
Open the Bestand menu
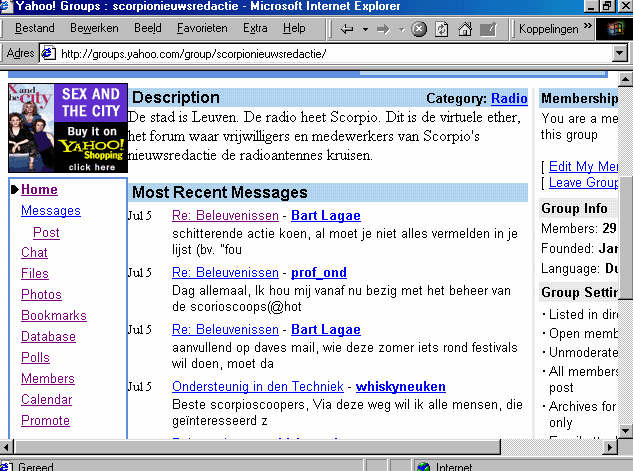click(x=35, y=28)
